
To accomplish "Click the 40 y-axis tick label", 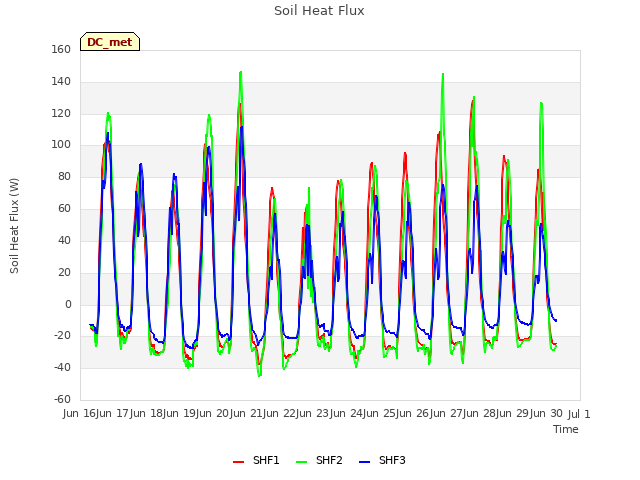I will coord(64,240).
